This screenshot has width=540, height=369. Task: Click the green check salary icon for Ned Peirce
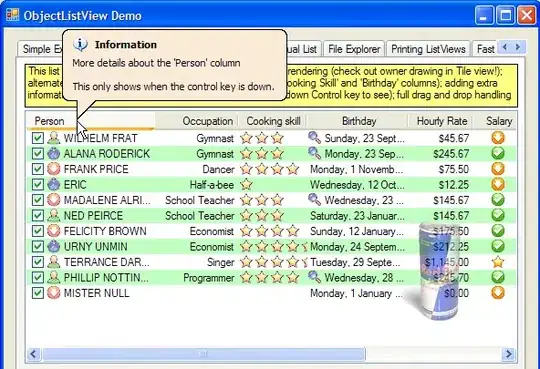click(x=498, y=215)
